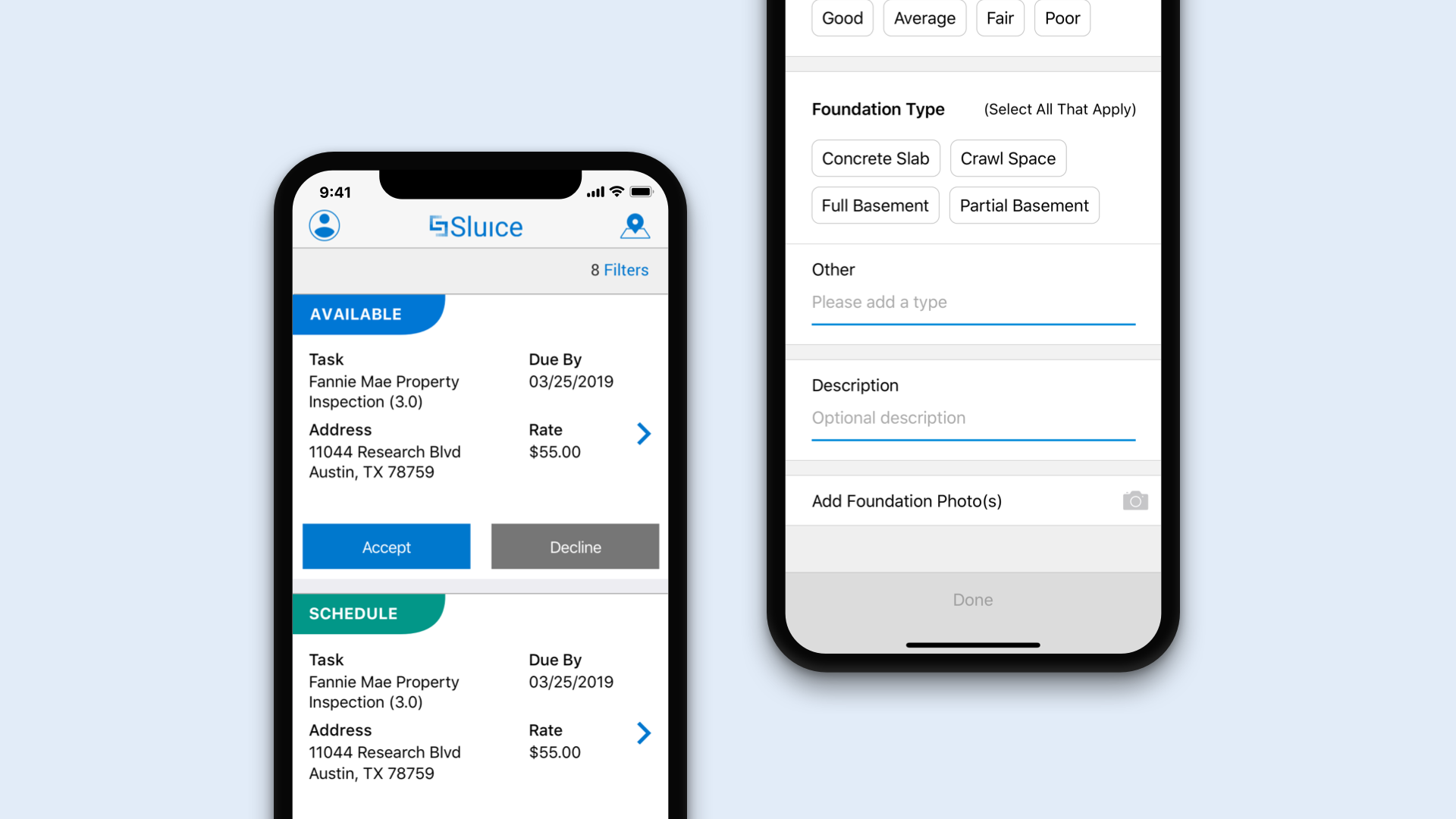
Task: Select the Concrete Slab foundation type
Action: click(876, 158)
